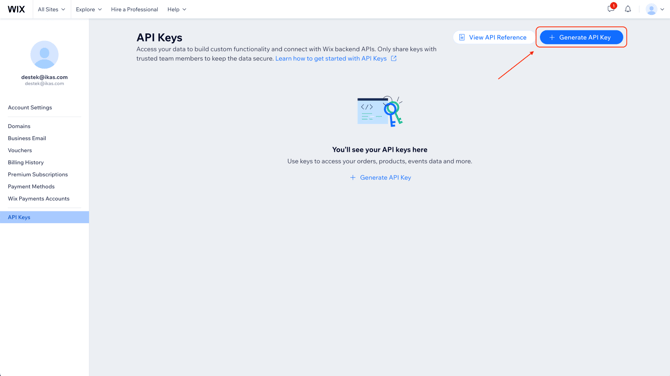The image size is (670, 376).
Task: Click the center Generate API Key link
Action: (380, 177)
